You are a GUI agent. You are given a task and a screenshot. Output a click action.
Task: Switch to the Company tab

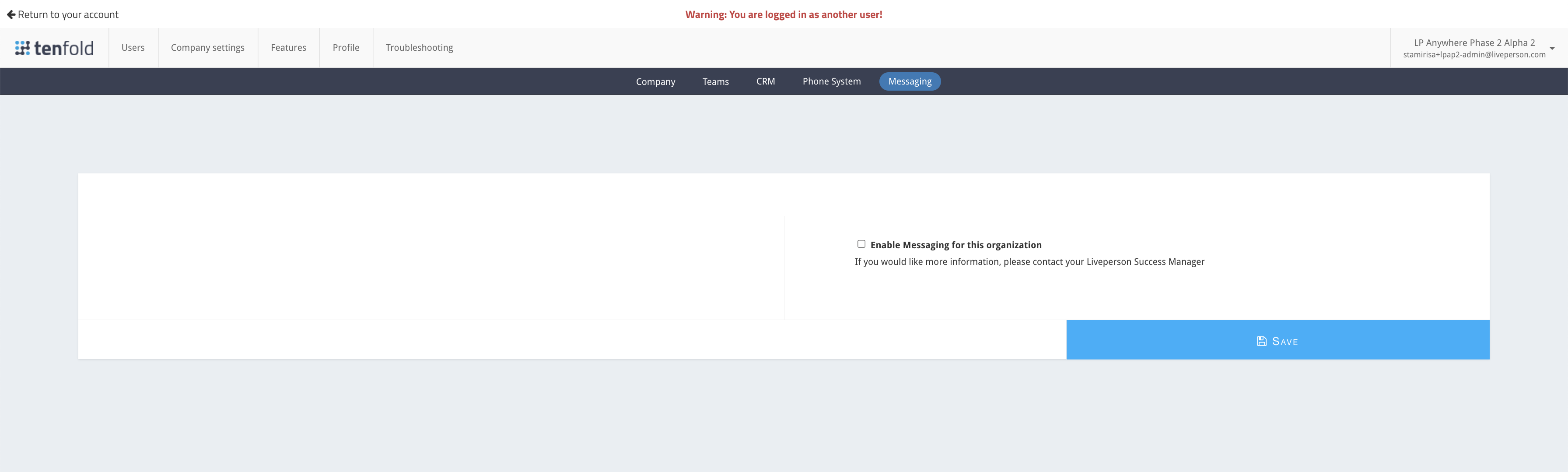[x=655, y=81]
